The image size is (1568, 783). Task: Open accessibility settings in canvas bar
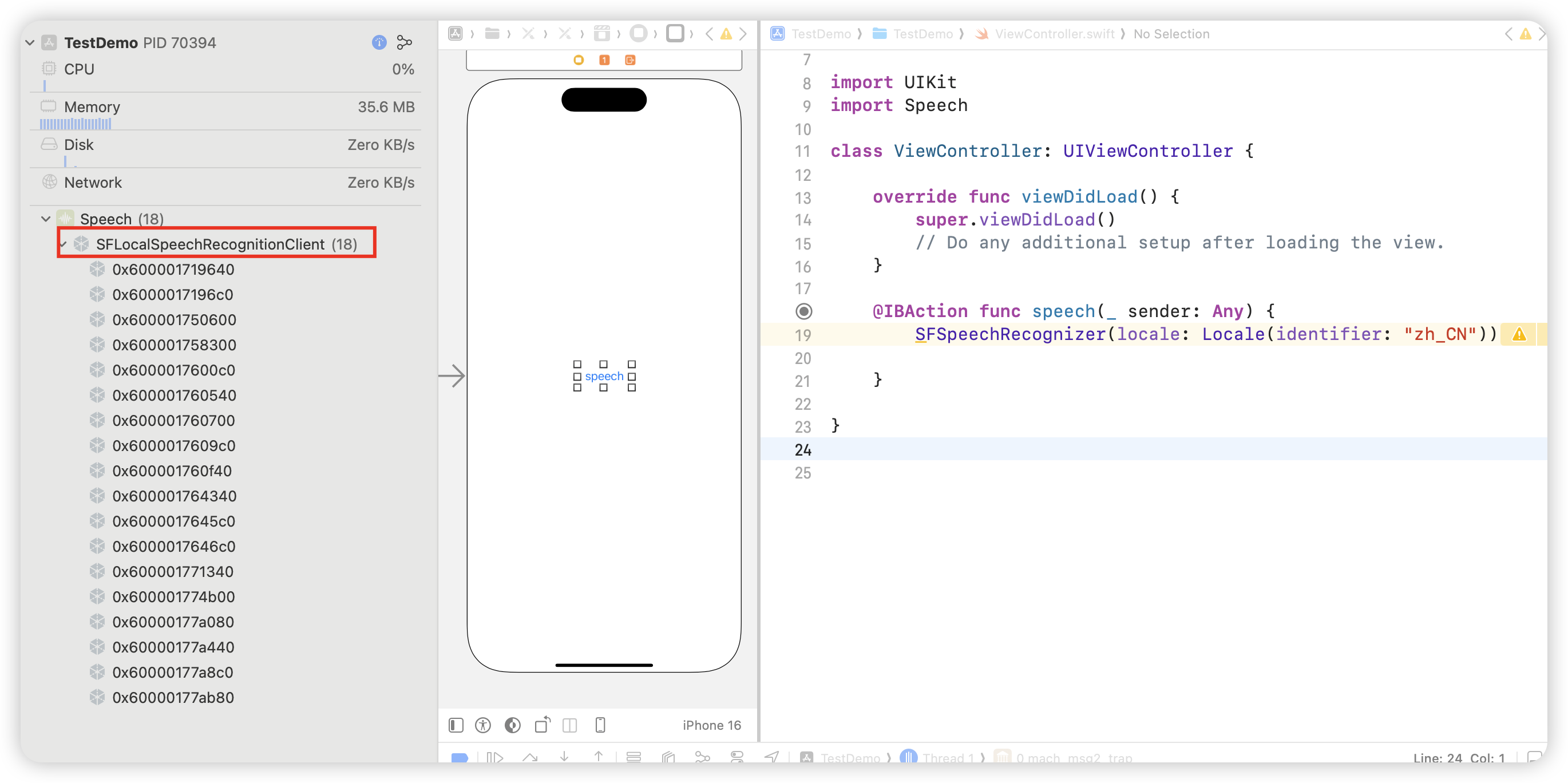[x=482, y=725]
